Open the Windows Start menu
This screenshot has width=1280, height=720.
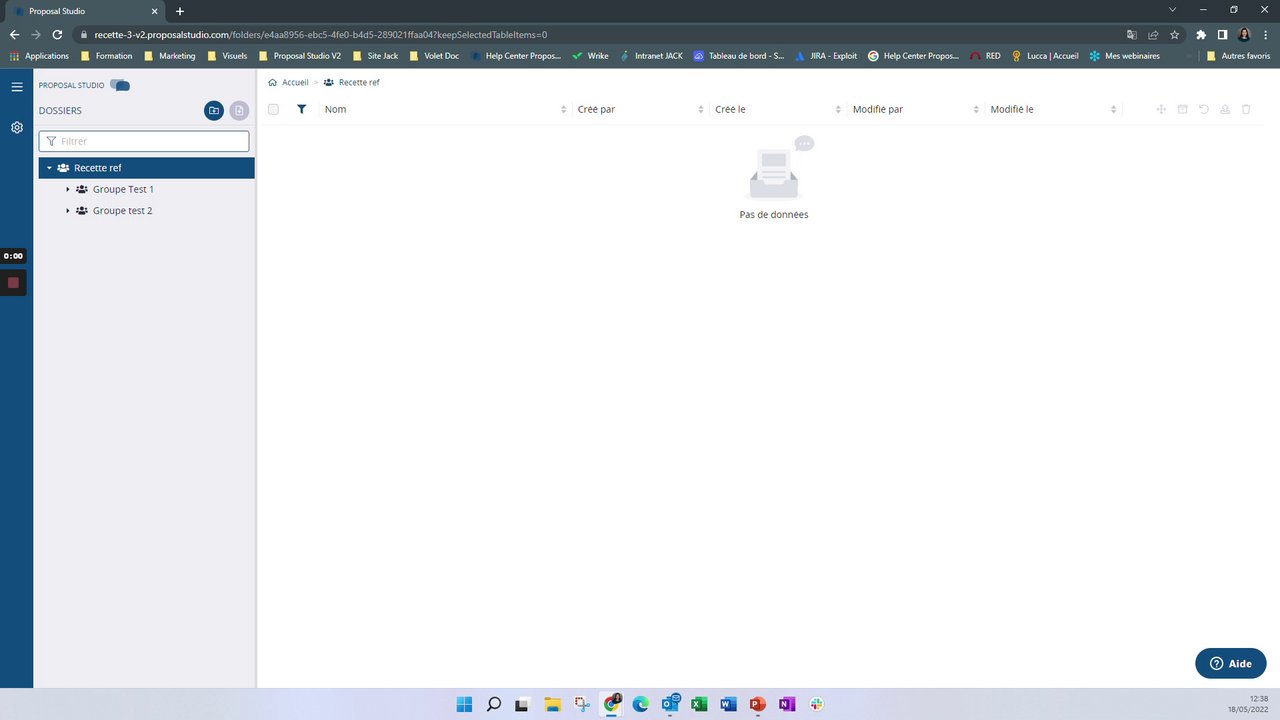(x=464, y=704)
